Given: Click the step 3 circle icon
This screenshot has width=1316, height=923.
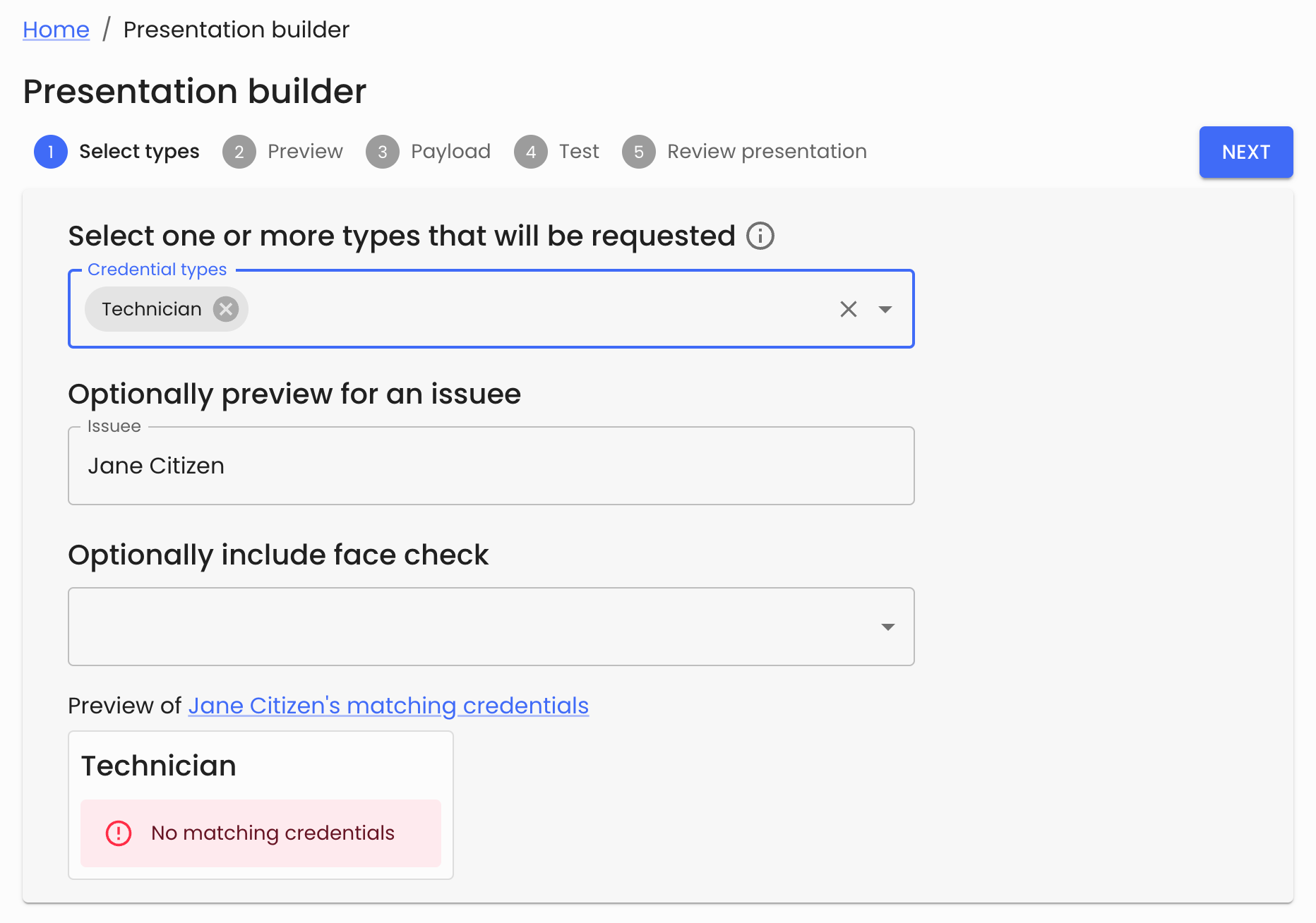Looking at the screenshot, I should pos(383,152).
